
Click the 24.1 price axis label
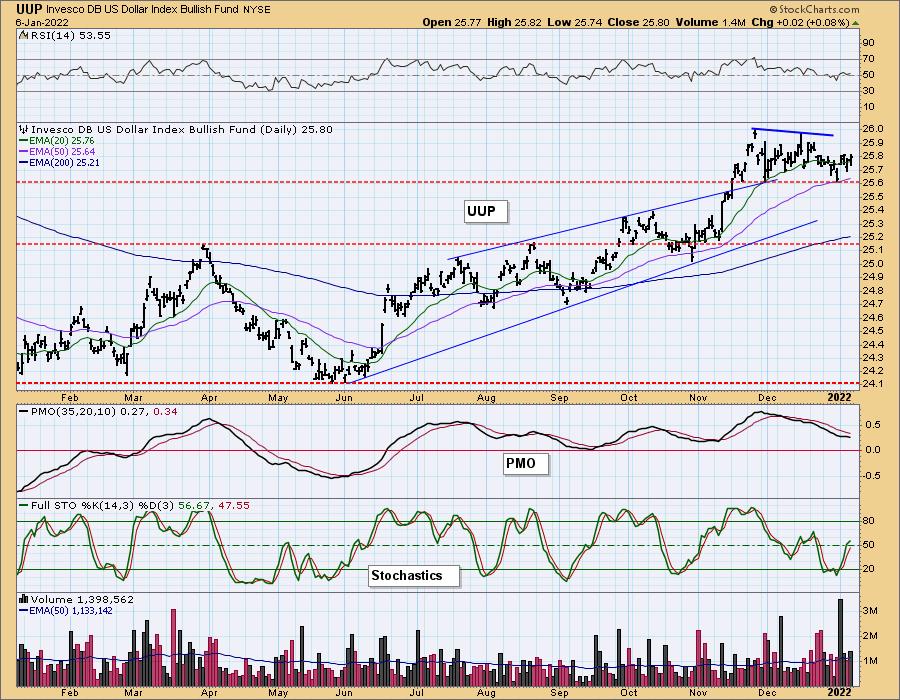coord(872,383)
